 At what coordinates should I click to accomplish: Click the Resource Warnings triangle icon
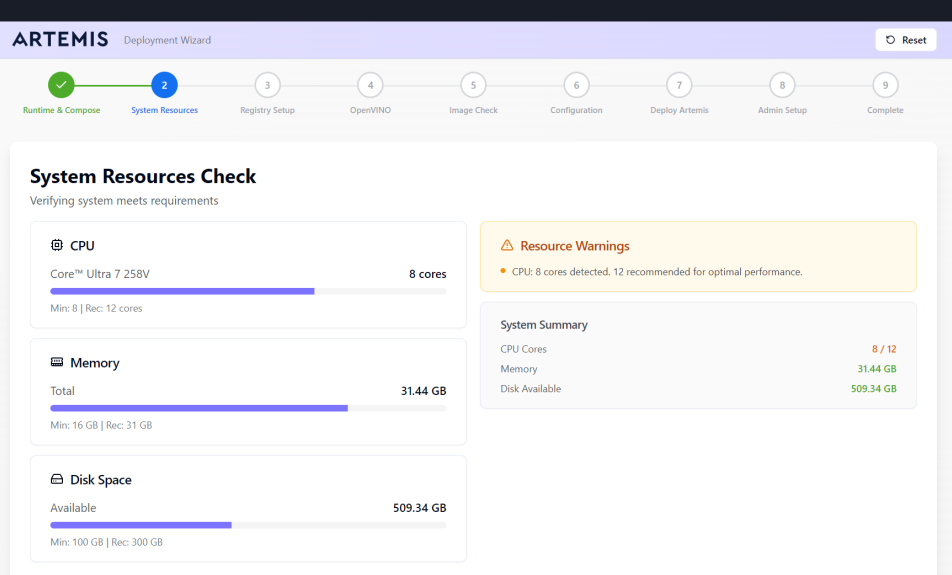point(507,246)
